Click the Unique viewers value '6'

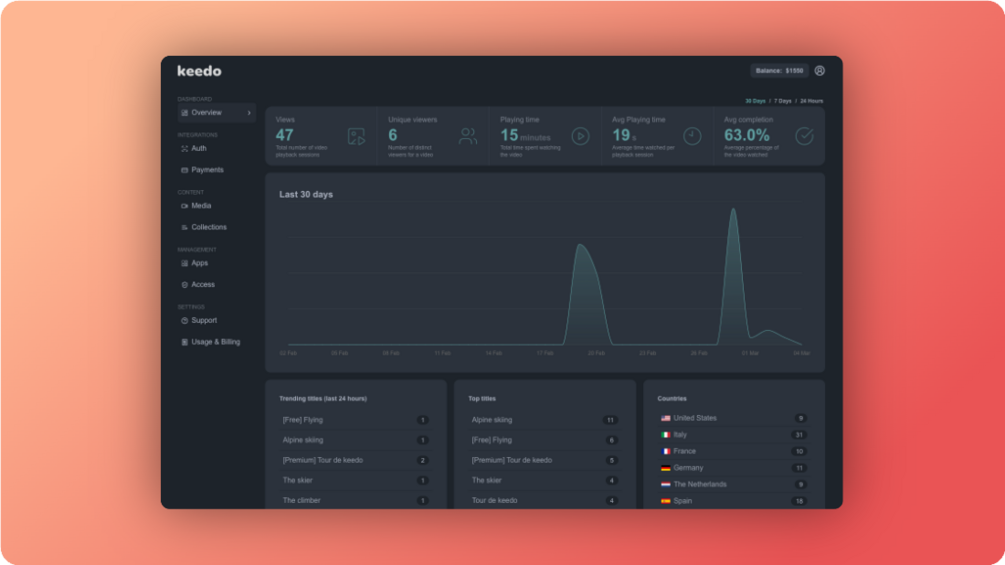(x=392, y=135)
